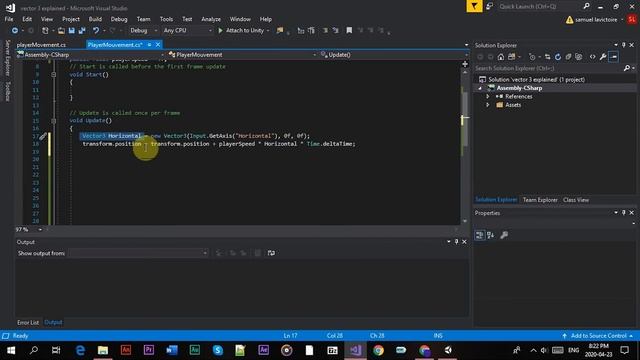640x360 pixels.
Task: Click the Sync with Active Document icon
Action: (547, 57)
